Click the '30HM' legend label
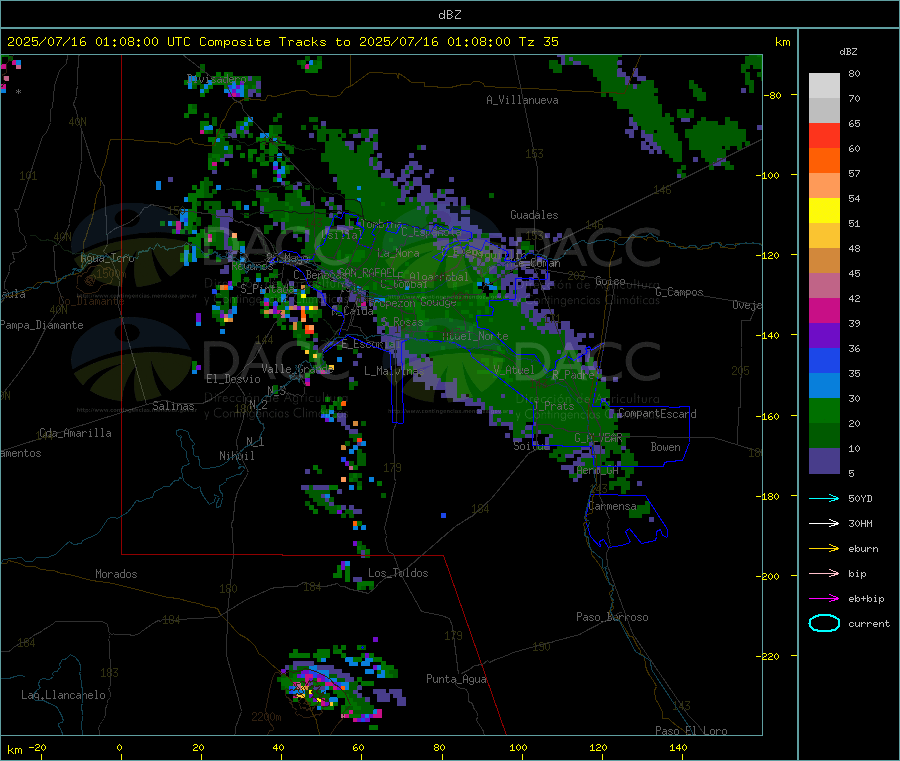The width and height of the screenshot is (900, 761). [x=860, y=523]
